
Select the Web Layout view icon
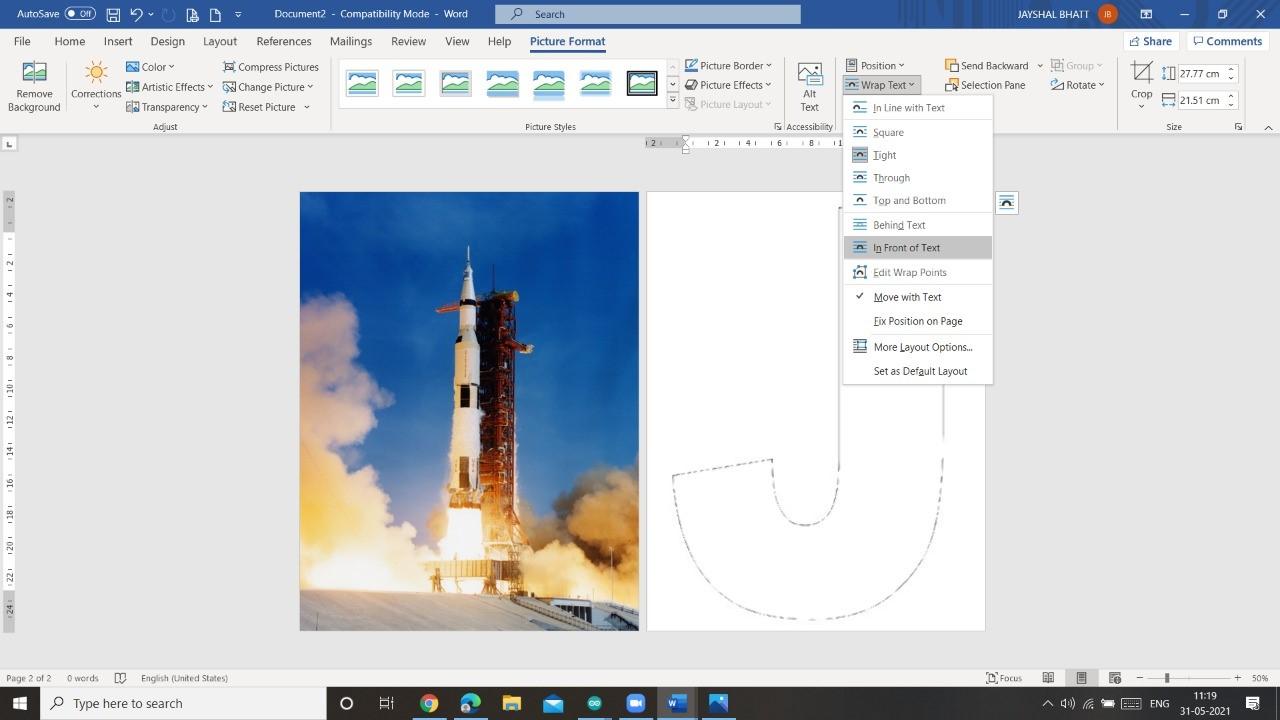[1115, 678]
